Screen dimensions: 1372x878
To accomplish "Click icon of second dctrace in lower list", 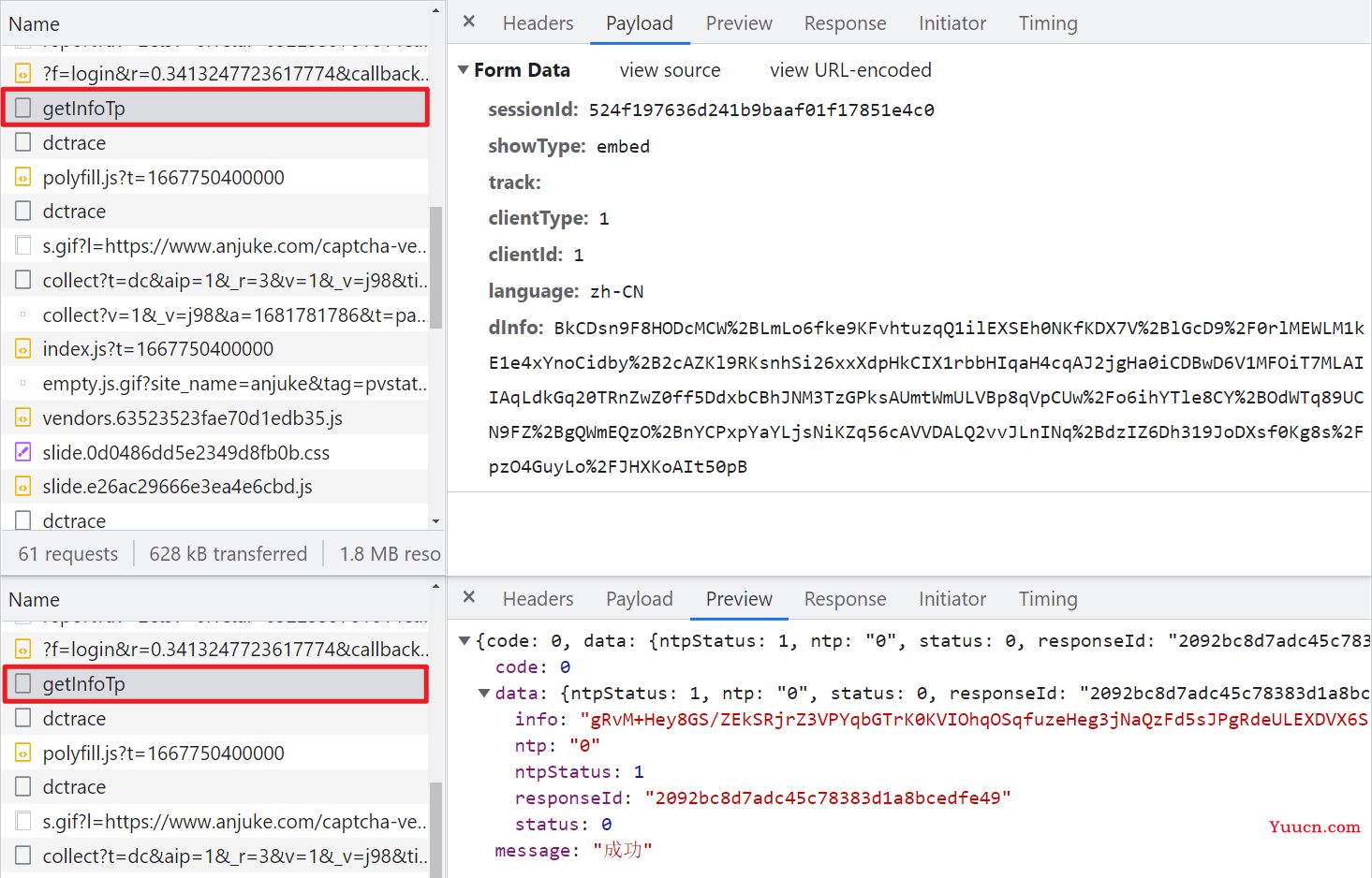I will tap(23, 786).
